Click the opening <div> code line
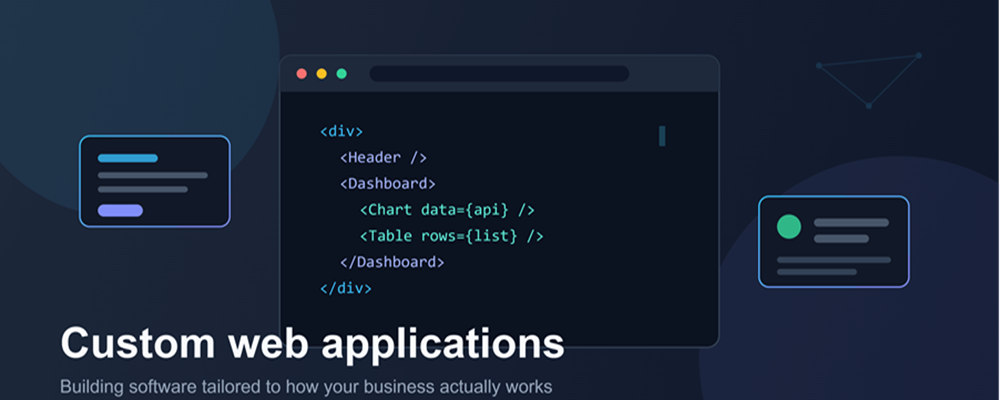The image size is (1000, 400). pos(341,131)
